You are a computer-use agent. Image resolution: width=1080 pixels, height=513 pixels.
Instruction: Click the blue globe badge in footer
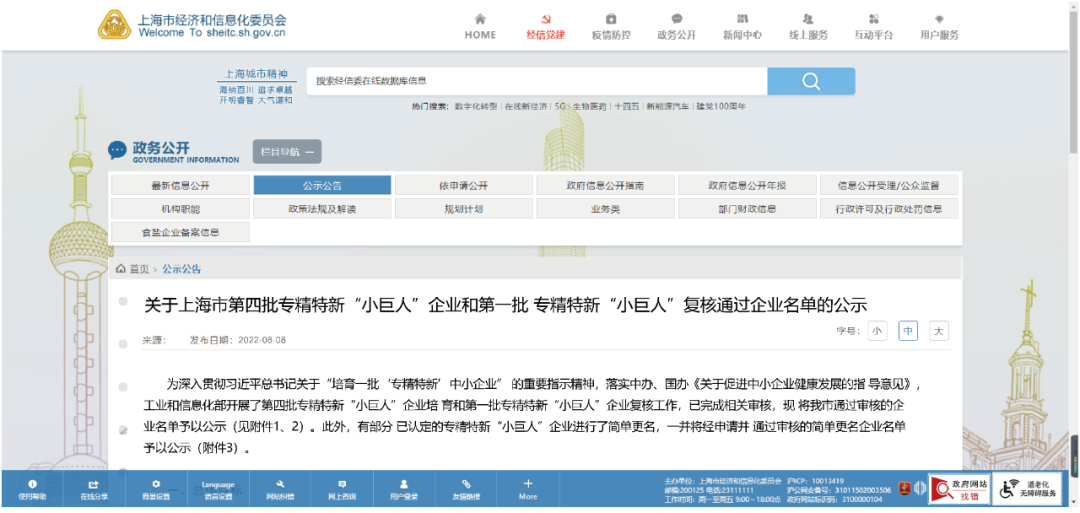[920, 489]
